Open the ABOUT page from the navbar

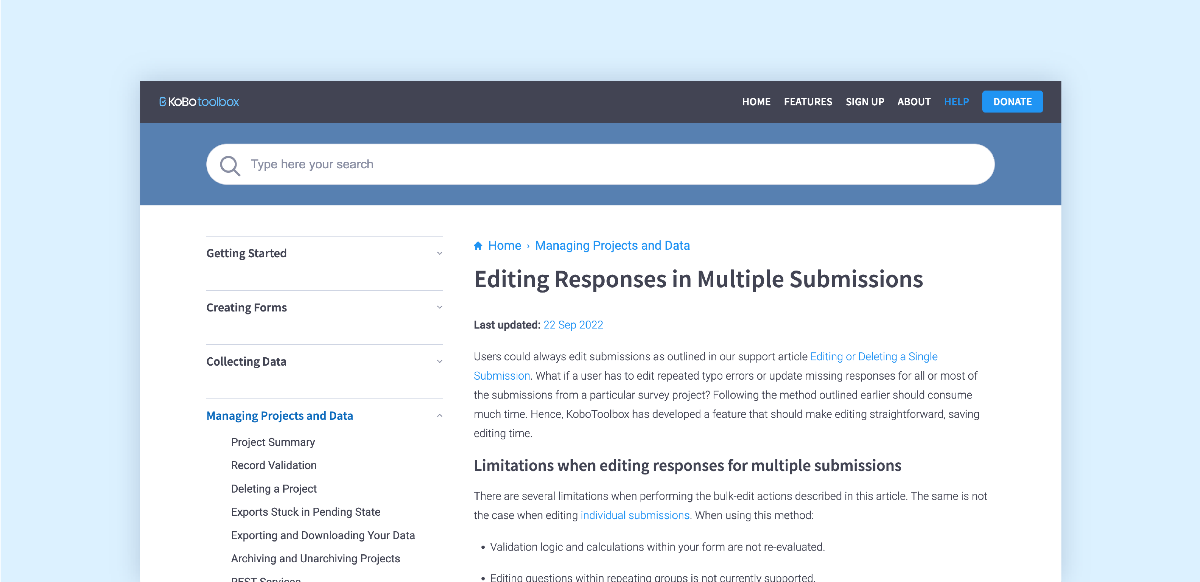point(913,101)
